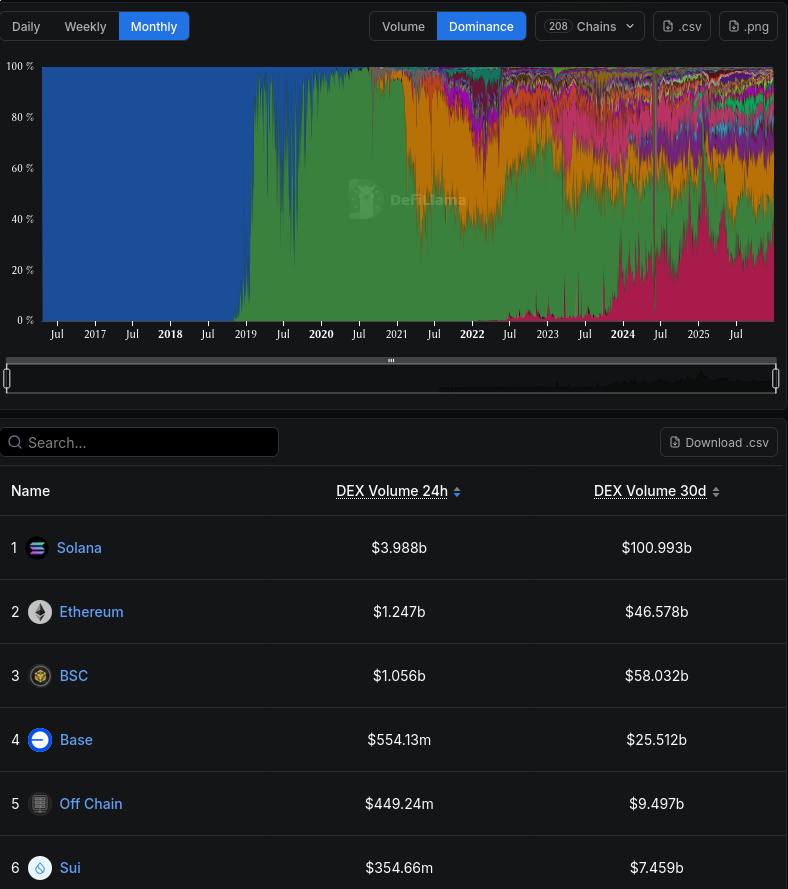Click Solana 30d volume $100.993b

coord(656,548)
